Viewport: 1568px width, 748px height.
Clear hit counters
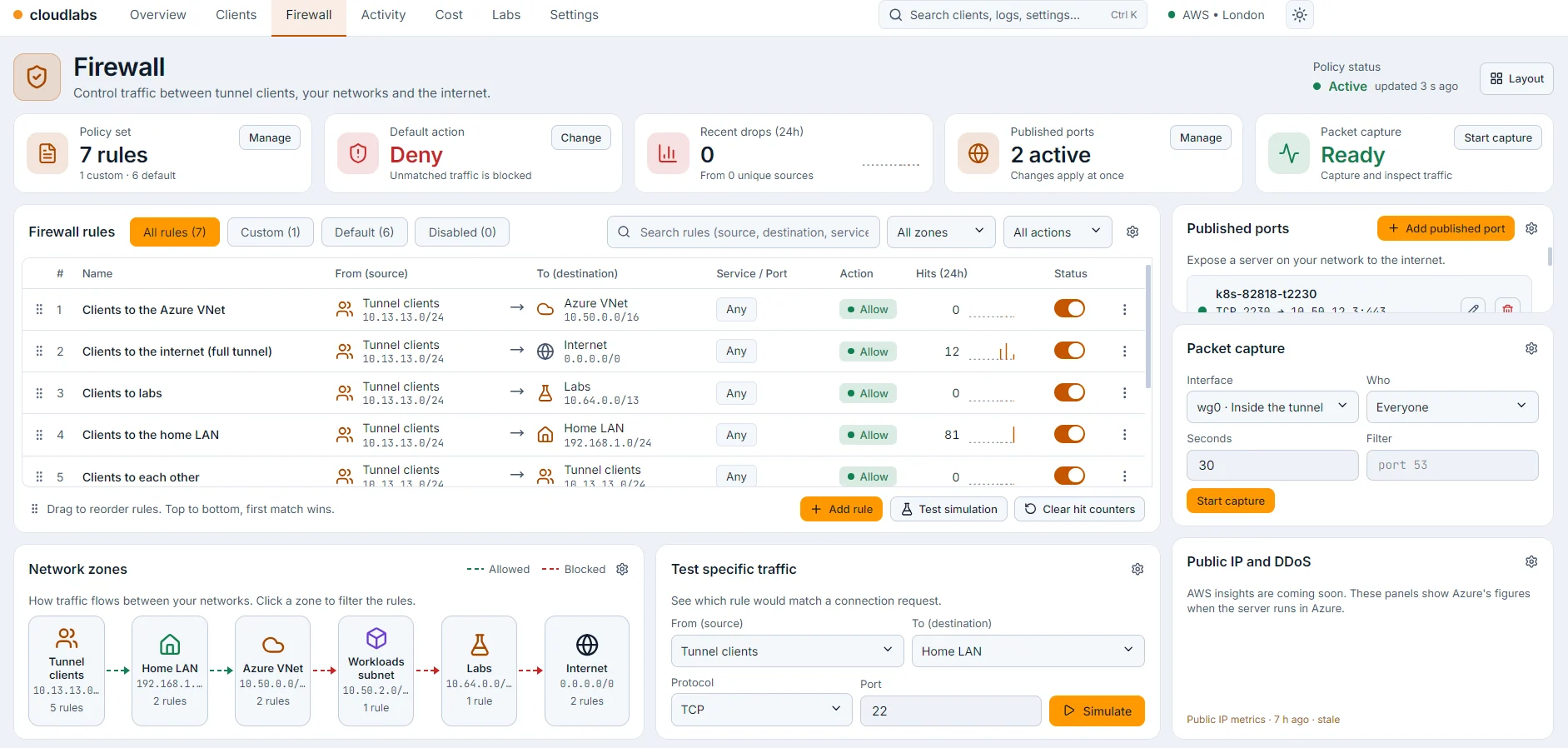click(x=1079, y=509)
